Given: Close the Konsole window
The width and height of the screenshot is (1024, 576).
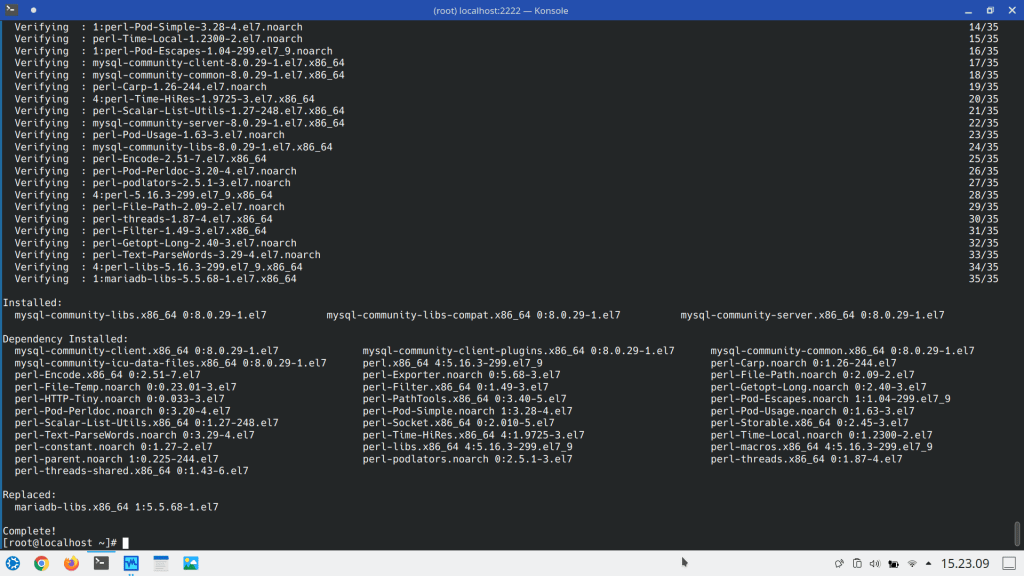Looking at the screenshot, I should coord(1012,10).
